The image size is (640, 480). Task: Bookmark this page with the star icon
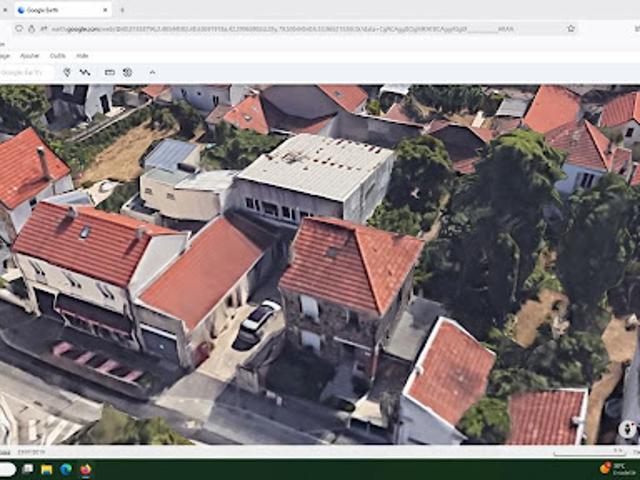point(571,29)
